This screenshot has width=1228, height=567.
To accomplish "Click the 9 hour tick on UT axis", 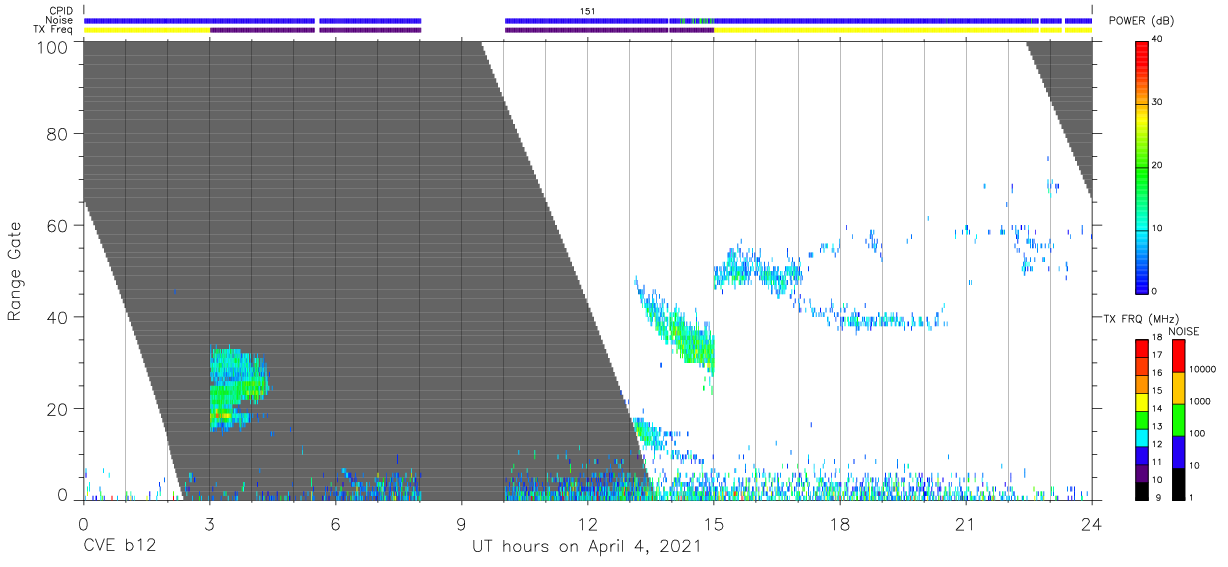I will [461, 523].
